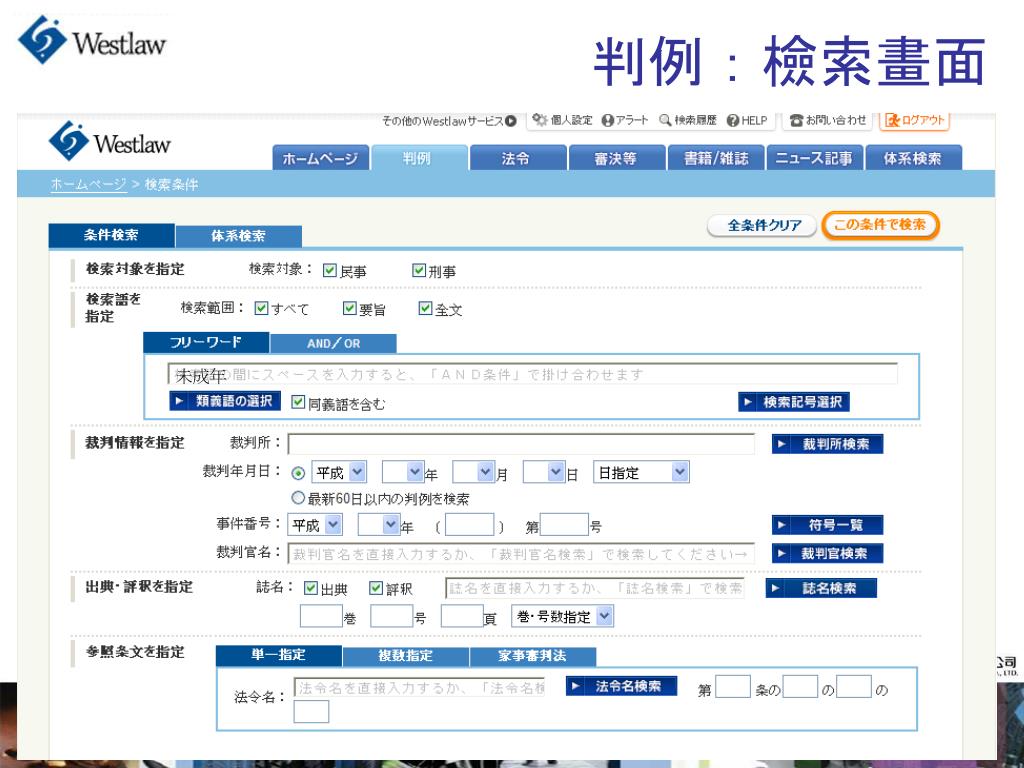Screen dimensions: 1024x768
Task: Follow the ホームページ breadcrumb link
Action: pos(89,185)
